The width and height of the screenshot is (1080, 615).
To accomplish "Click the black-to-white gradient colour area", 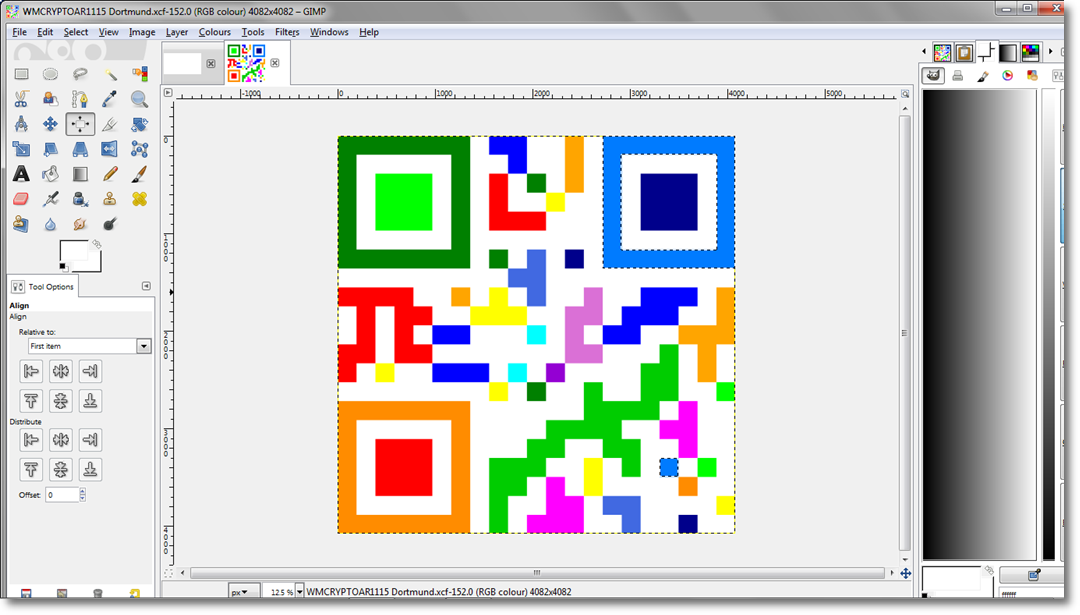I will point(979,324).
